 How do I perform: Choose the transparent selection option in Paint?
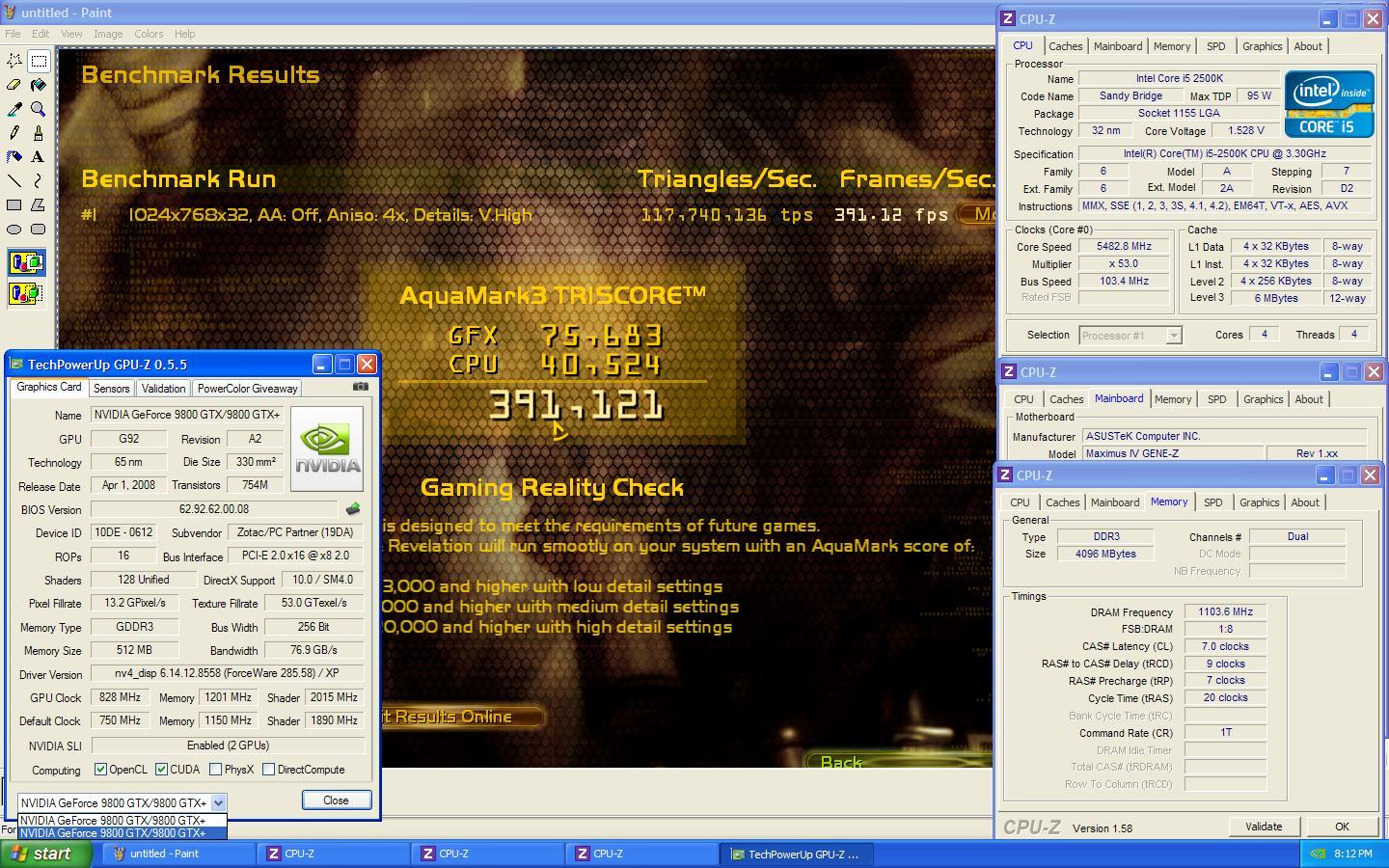click(26, 293)
